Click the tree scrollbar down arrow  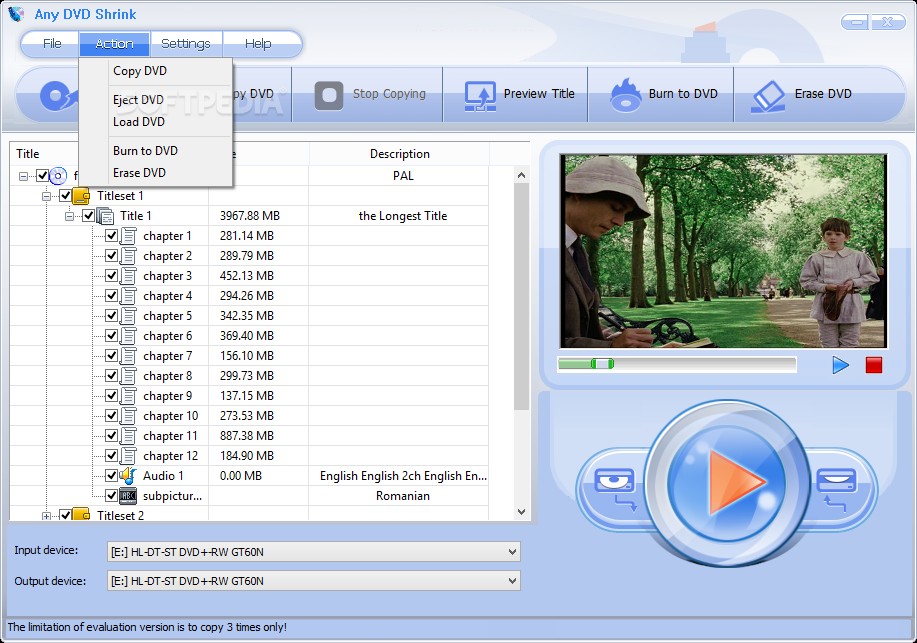click(521, 512)
